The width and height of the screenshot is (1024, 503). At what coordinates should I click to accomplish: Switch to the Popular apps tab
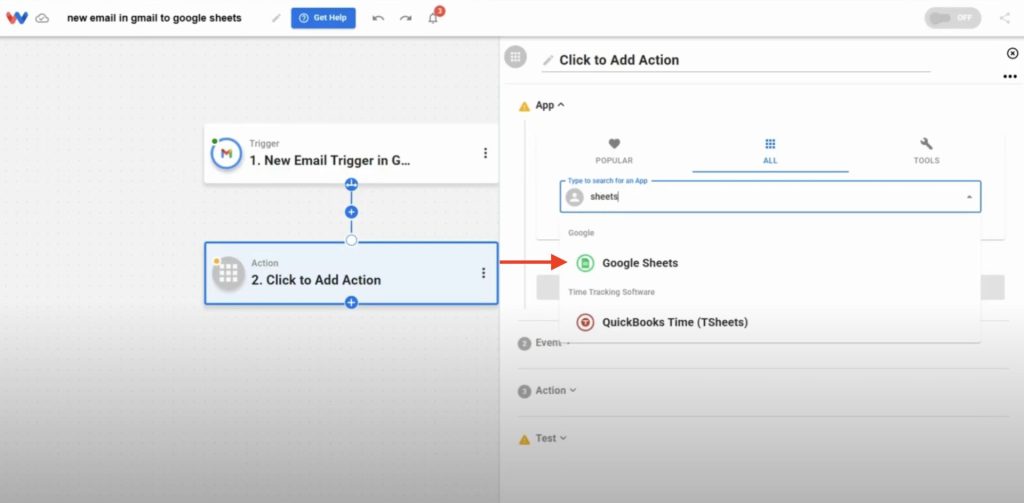(614, 152)
